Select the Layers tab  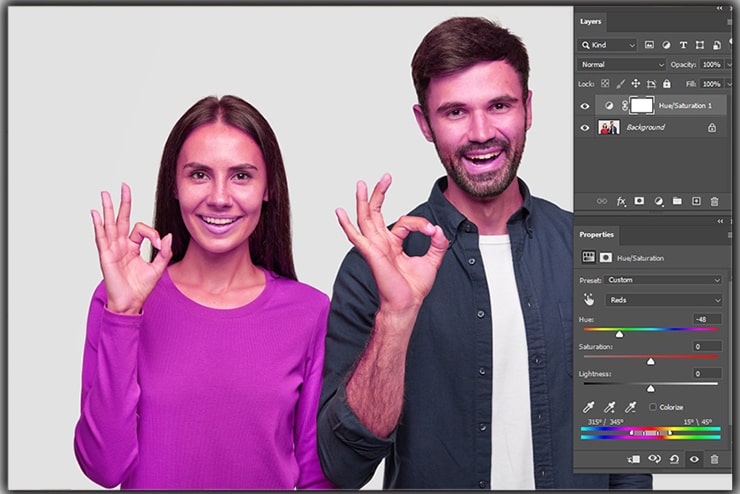tap(590, 21)
